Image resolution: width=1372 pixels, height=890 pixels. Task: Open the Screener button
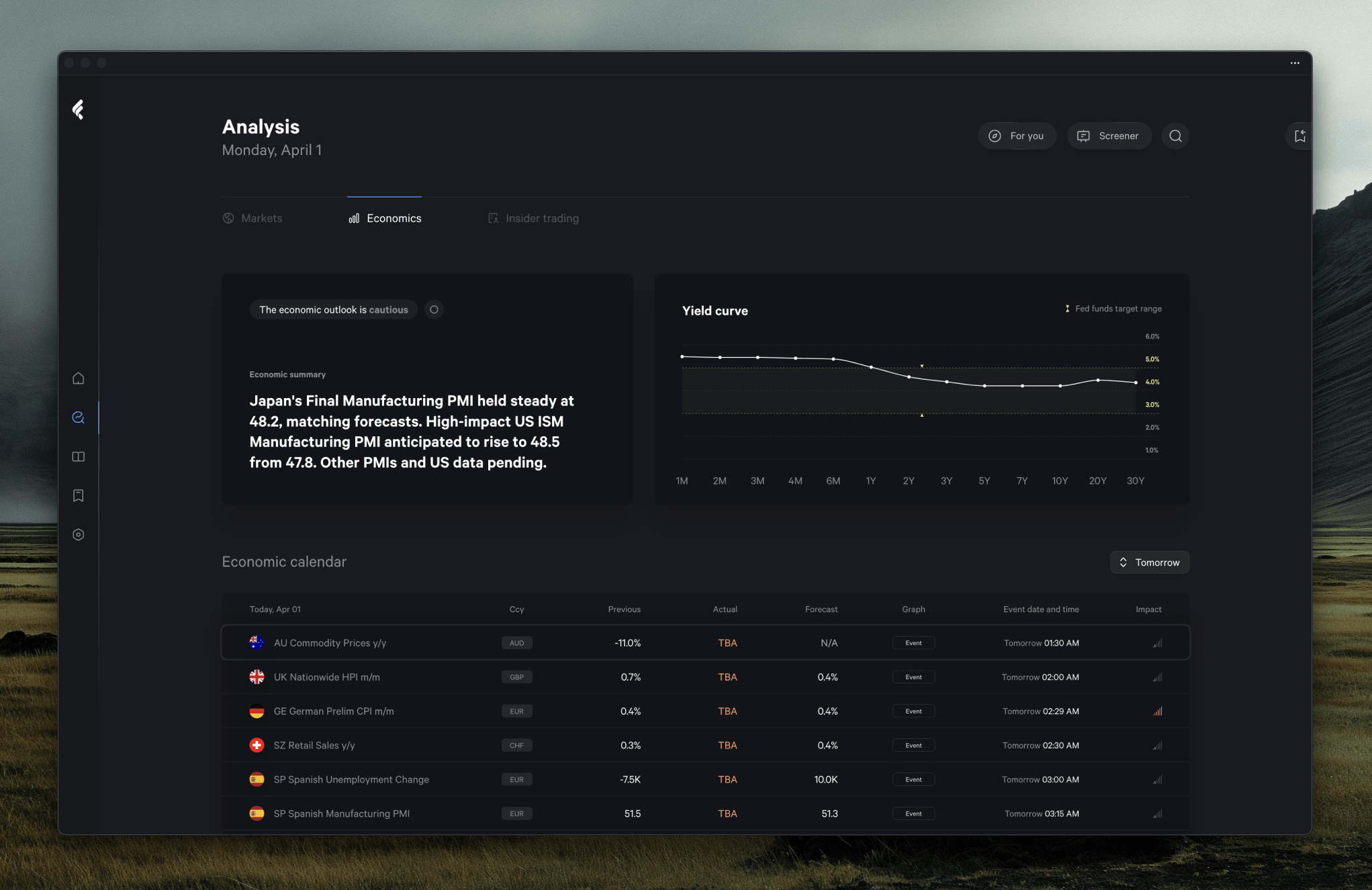pos(1109,136)
